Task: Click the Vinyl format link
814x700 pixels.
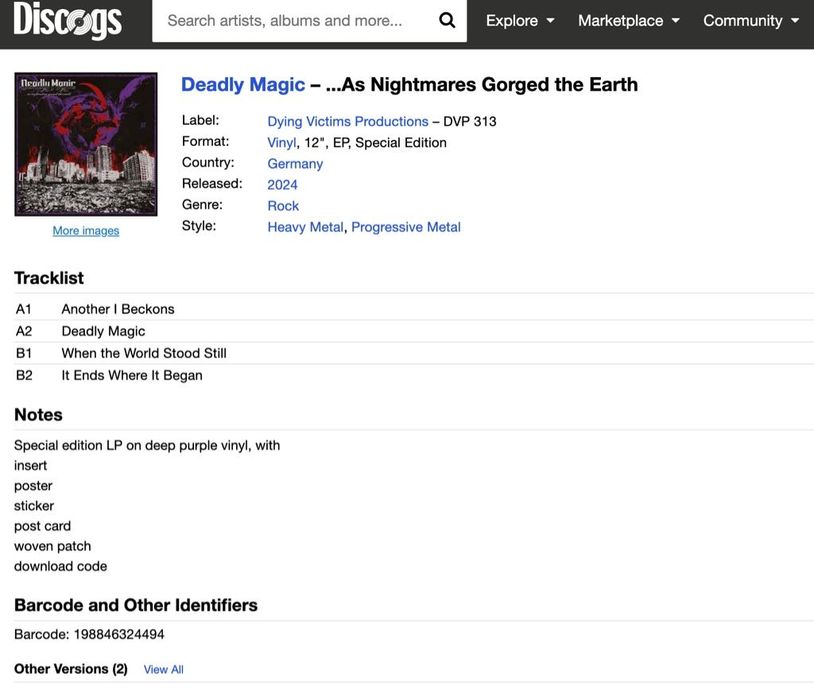Action: pyautogui.click(x=282, y=142)
